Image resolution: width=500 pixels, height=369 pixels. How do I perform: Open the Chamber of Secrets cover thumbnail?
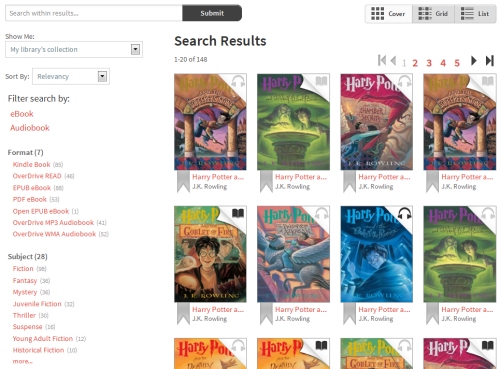[376, 122]
